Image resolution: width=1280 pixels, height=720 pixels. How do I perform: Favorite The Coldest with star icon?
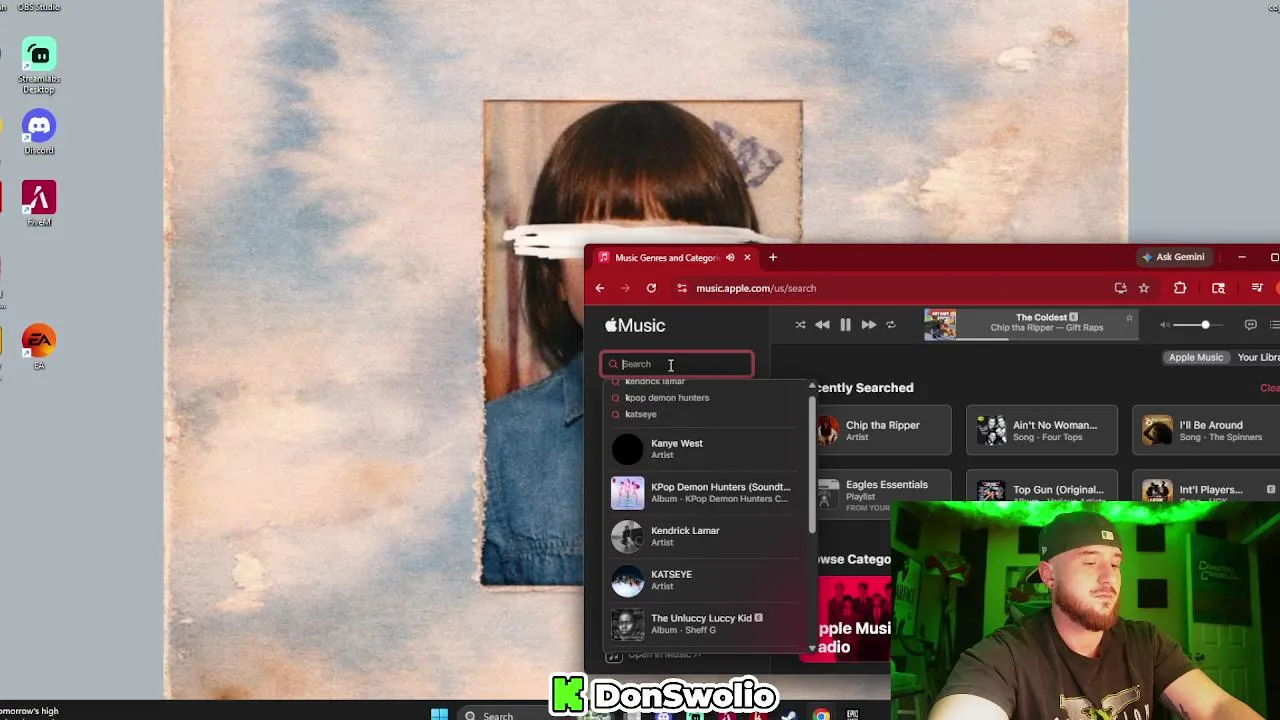tap(1129, 318)
